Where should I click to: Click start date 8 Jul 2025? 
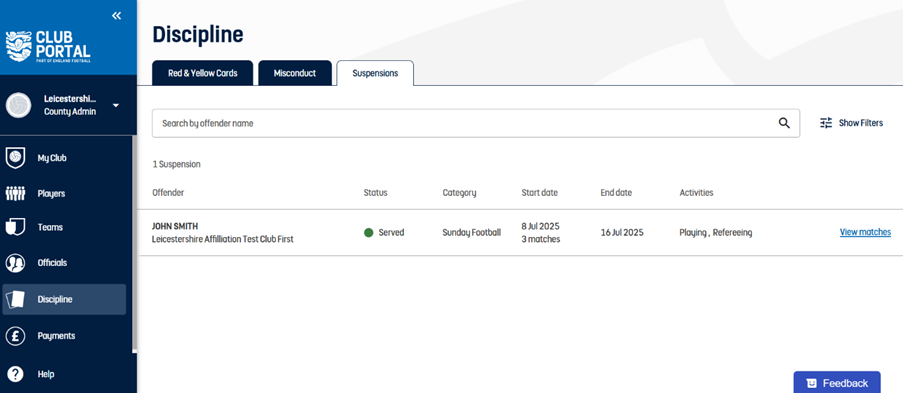(540, 226)
